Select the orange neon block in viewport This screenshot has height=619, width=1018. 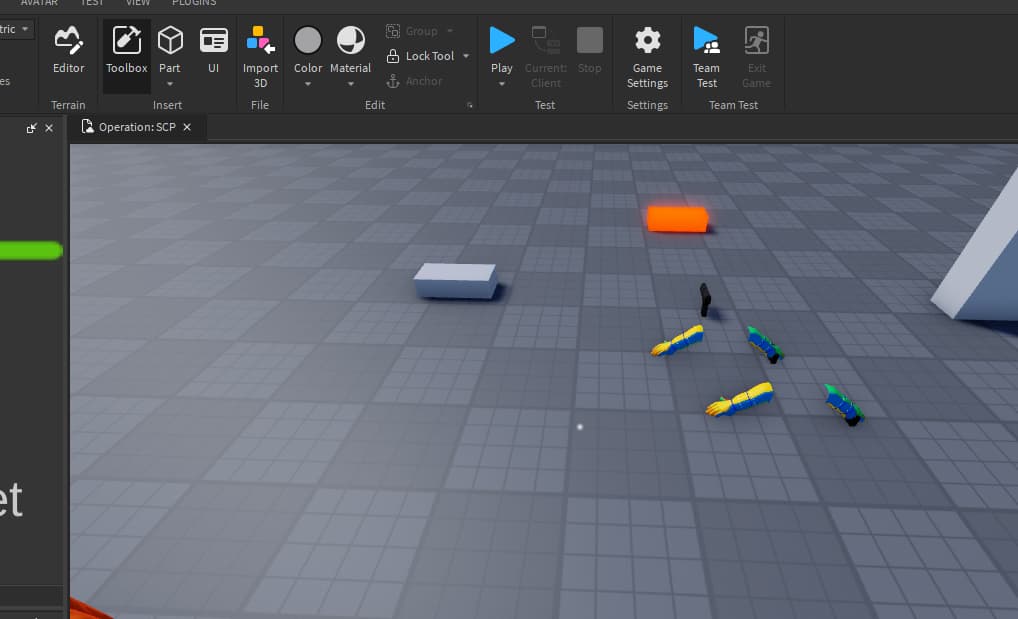point(677,219)
